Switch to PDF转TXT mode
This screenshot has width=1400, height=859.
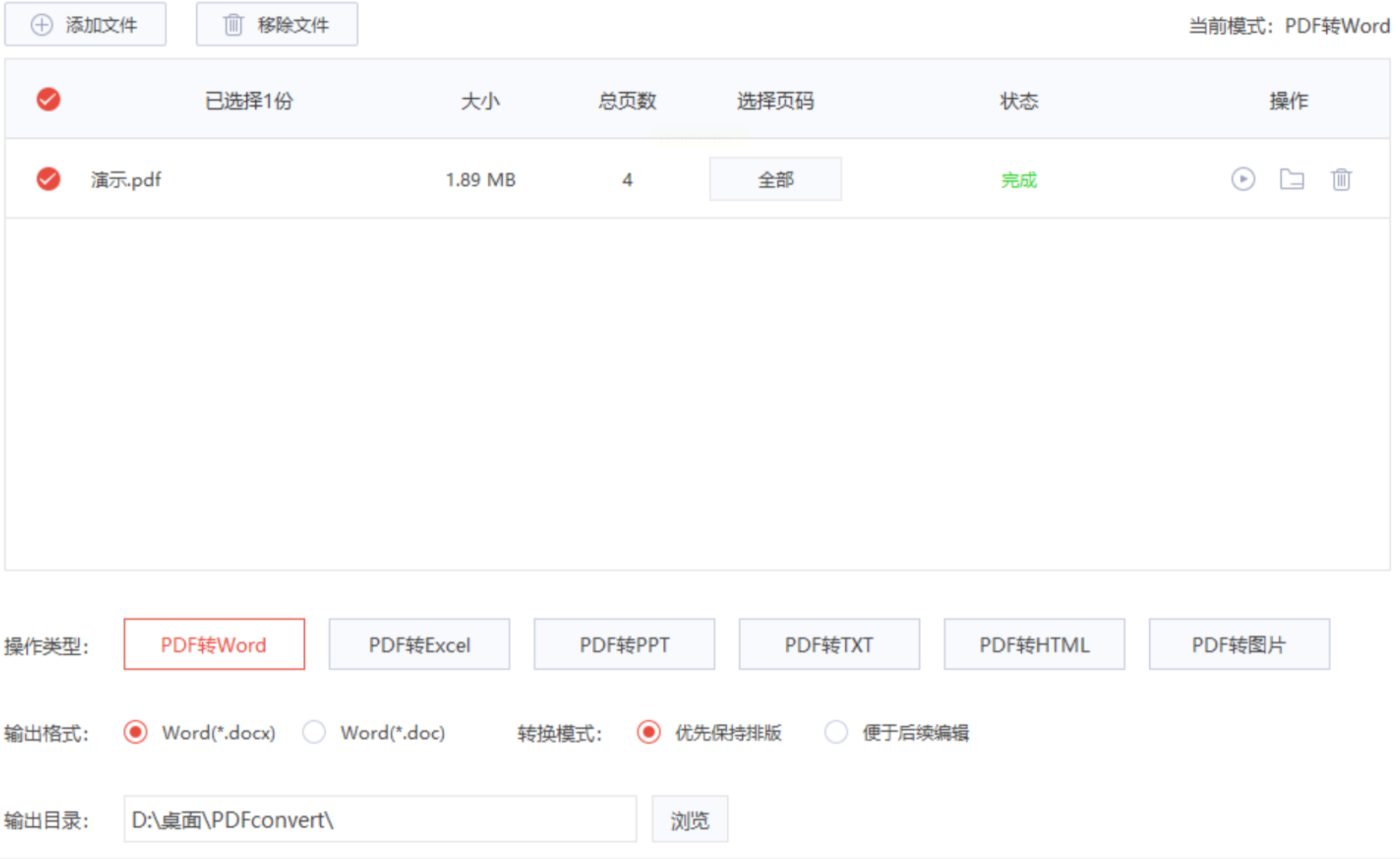click(829, 645)
